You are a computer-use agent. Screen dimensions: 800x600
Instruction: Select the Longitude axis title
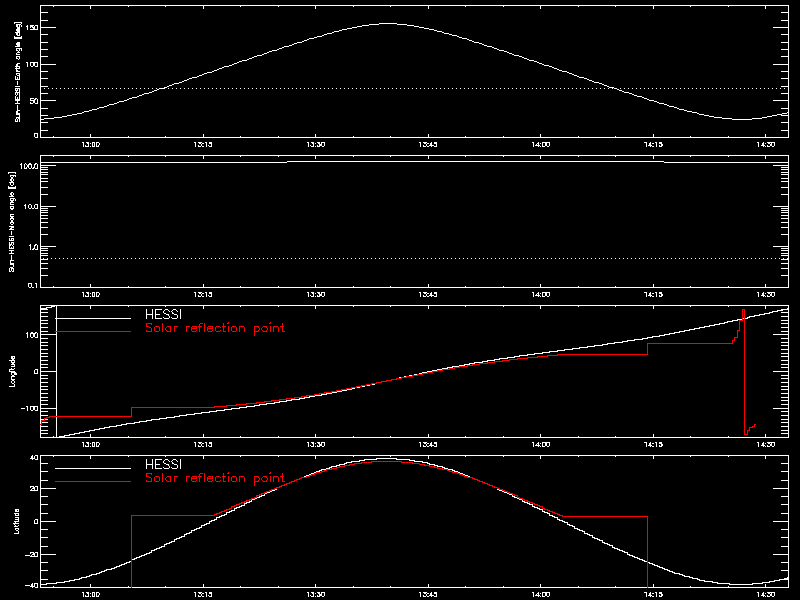(12, 371)
